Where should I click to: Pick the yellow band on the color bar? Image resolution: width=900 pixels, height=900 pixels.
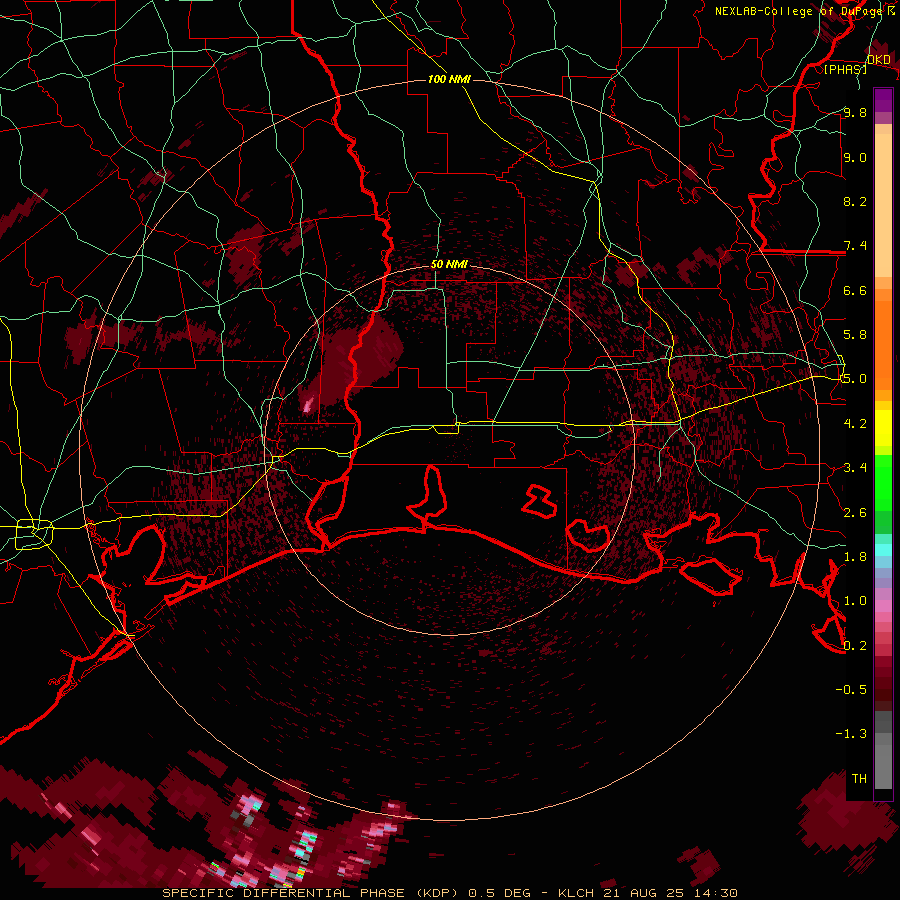coord(883,428)
